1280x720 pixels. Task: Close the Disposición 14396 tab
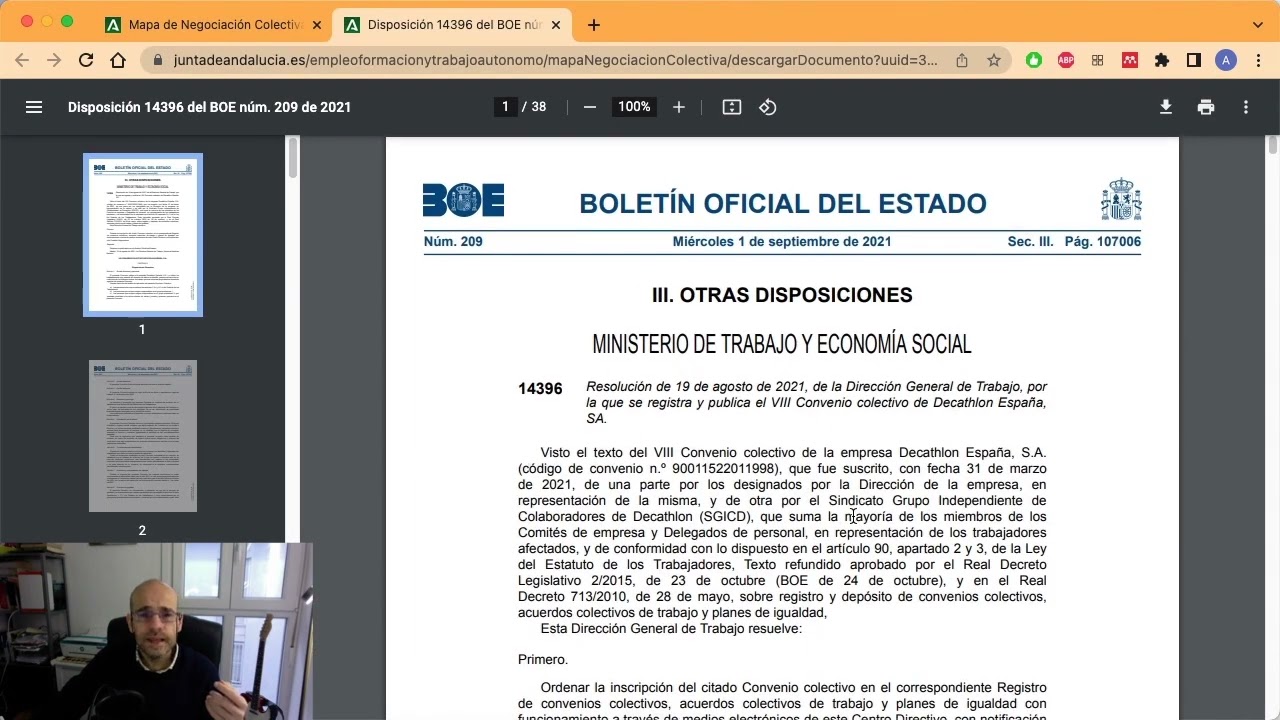click(x=556, y=24)
